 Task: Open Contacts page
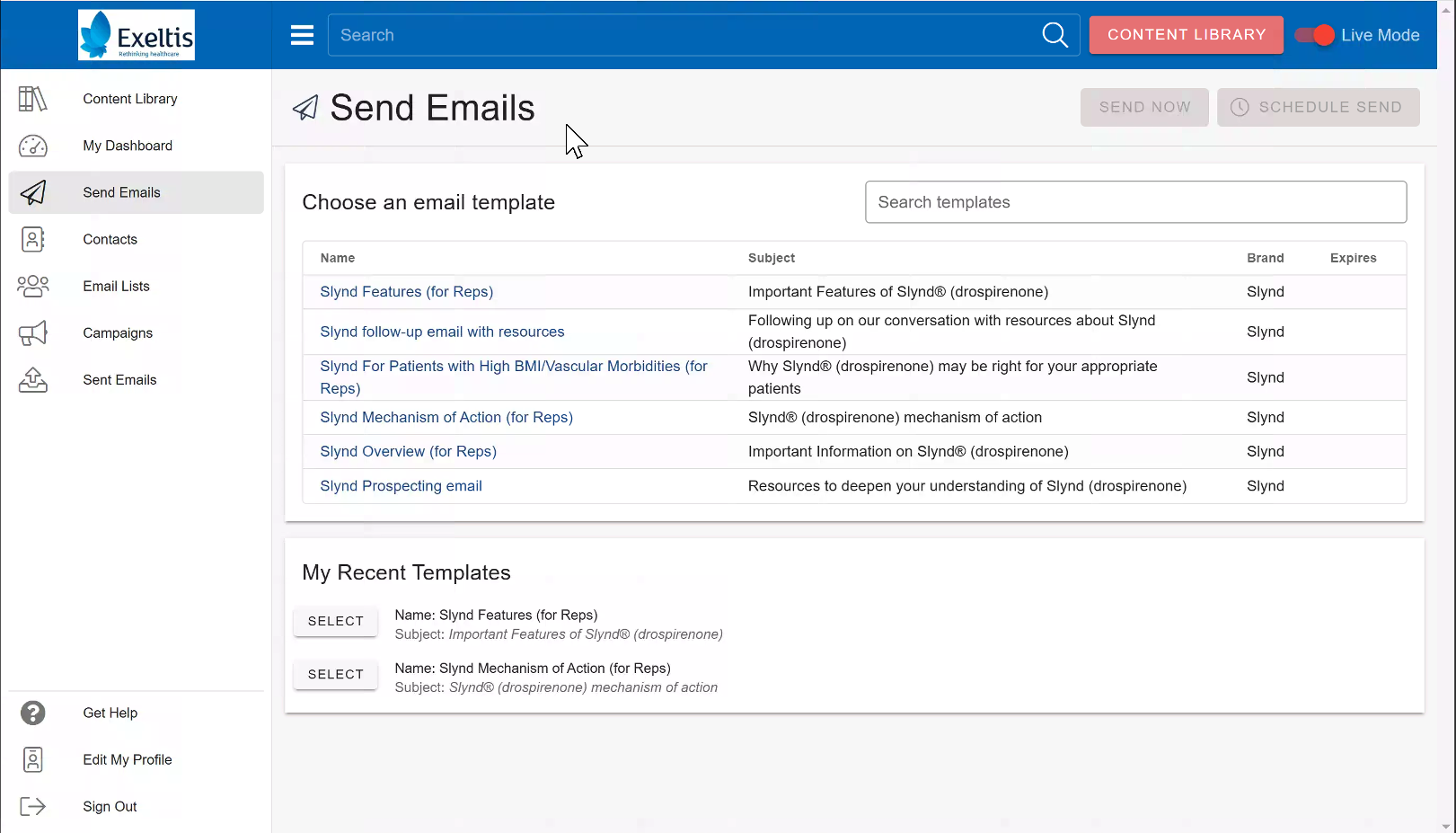coord(110,239)
